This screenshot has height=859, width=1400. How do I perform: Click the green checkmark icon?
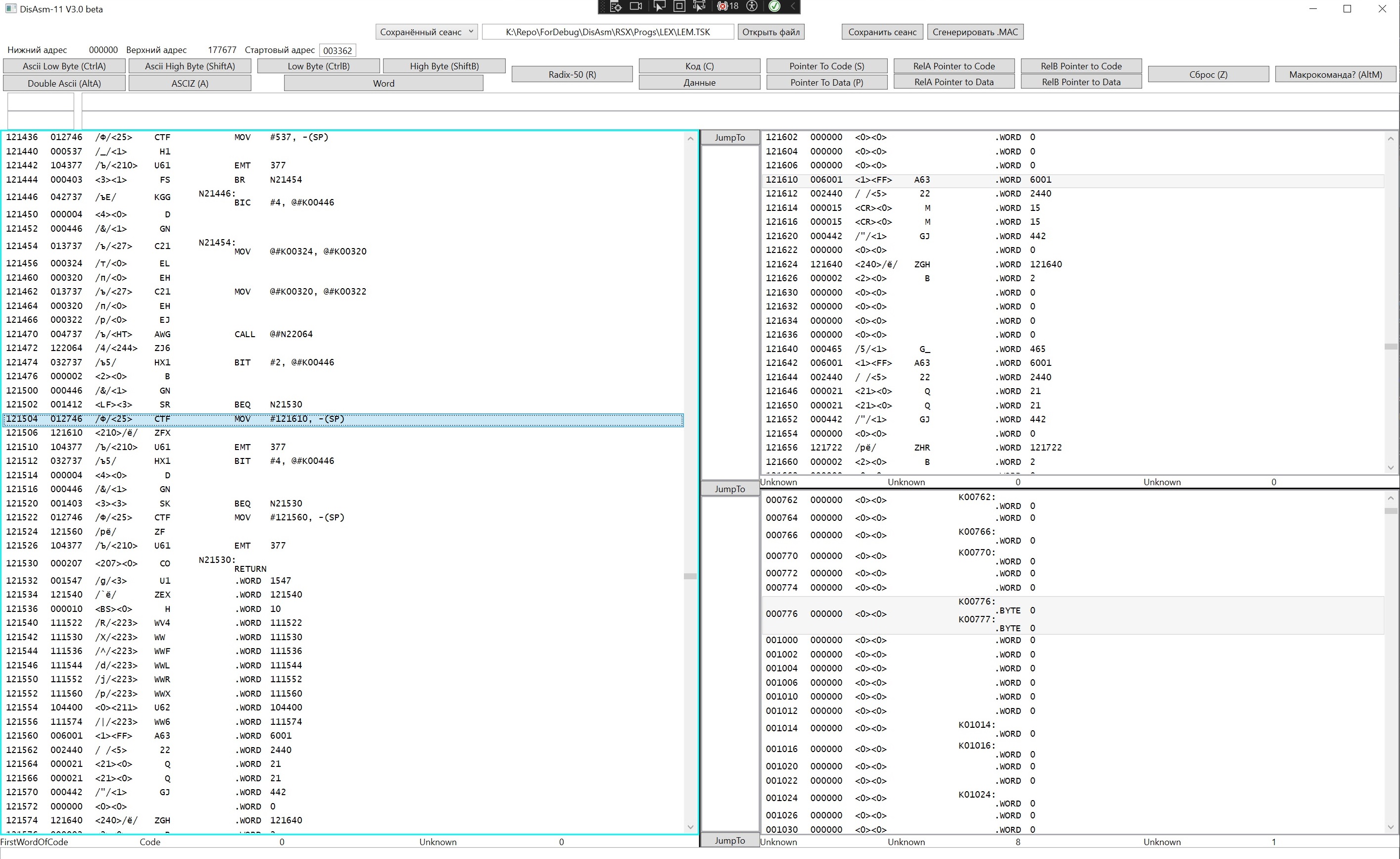[774, 6]
